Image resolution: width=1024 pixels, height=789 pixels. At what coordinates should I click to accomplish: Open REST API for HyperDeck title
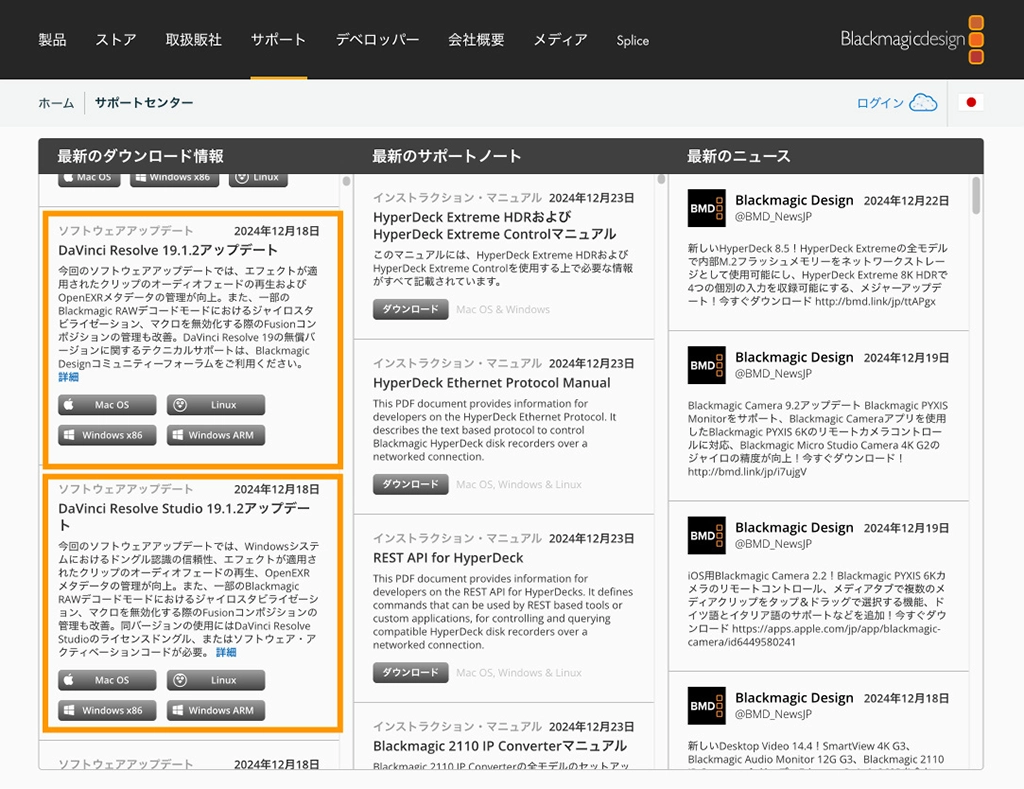(448, 558)
